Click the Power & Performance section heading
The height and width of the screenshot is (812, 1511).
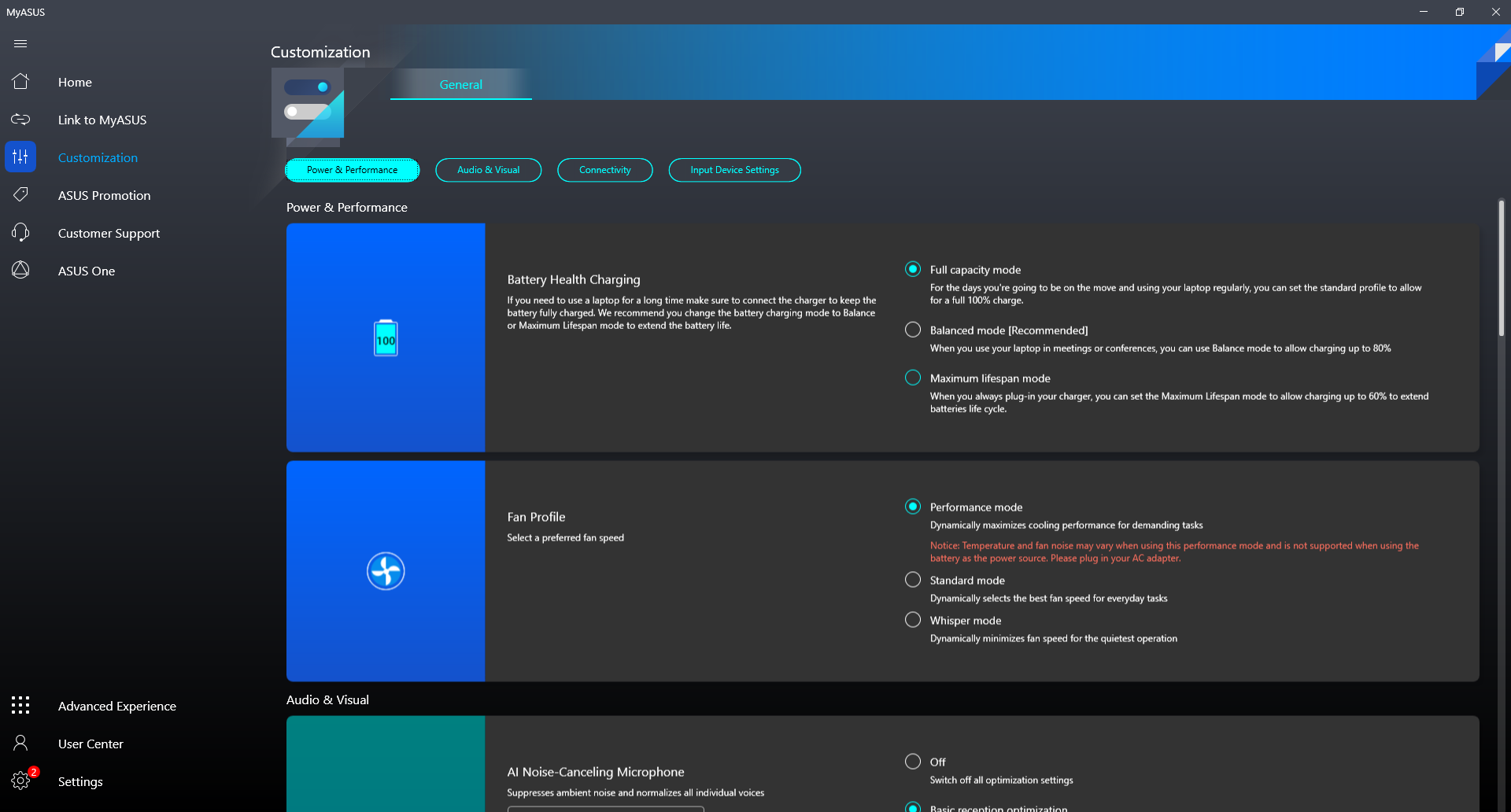pyautogui.click(x=347, y=207)
